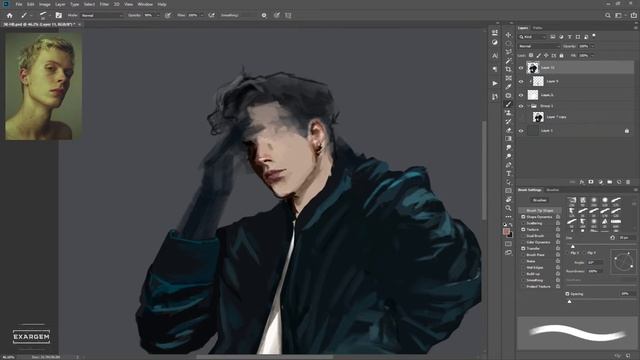Select the Lasso tool
This screenshot has height=360, width=640.
(508, 52)
